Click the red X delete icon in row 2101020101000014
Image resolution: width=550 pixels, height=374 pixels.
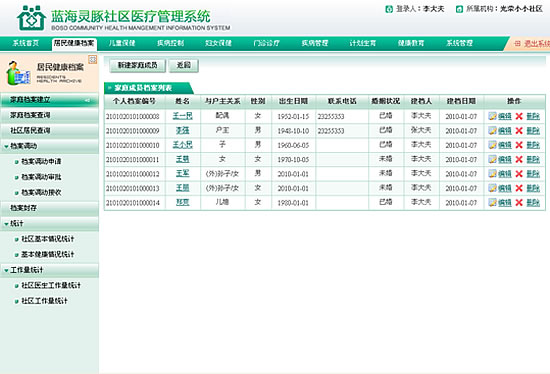[x=519, y=202]
